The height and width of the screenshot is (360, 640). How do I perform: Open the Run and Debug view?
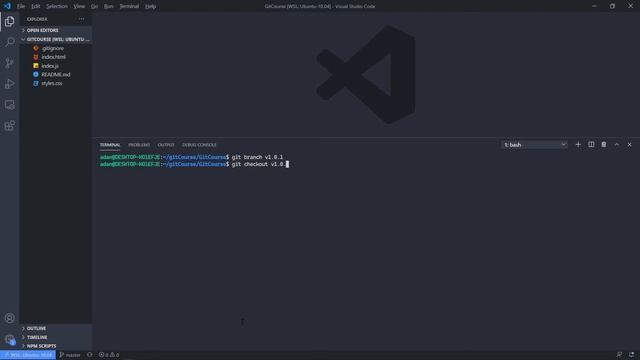click(9, 84)
